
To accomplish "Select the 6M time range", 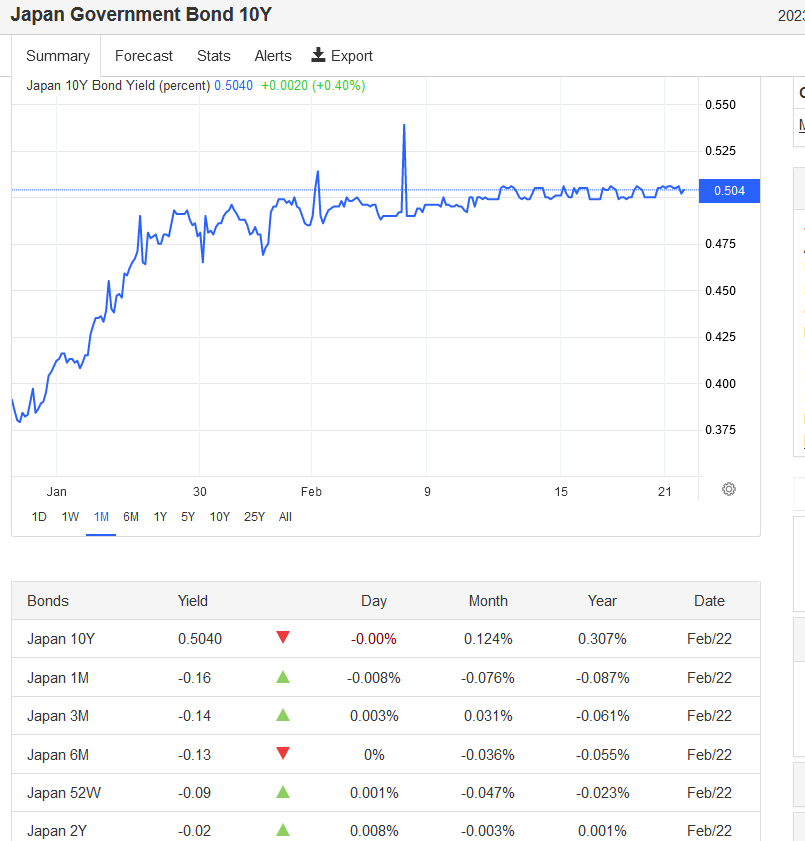I will click(x=131, y=517).
